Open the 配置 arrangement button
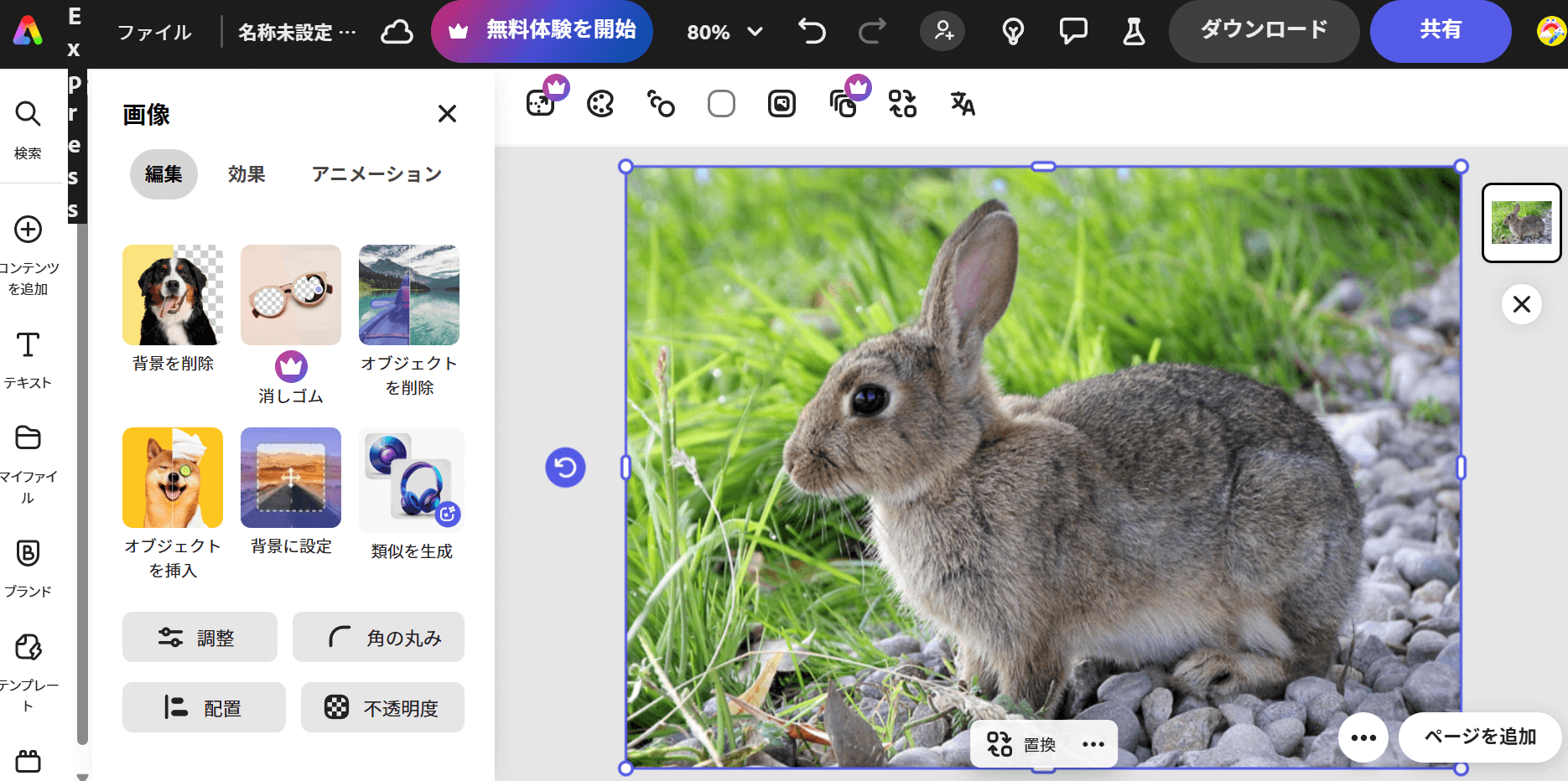1568x781 pixels. [204, 707]
